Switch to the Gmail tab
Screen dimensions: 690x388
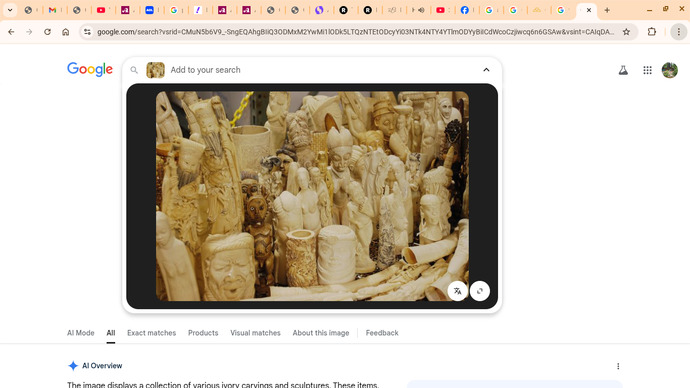(x=52, y=10)
